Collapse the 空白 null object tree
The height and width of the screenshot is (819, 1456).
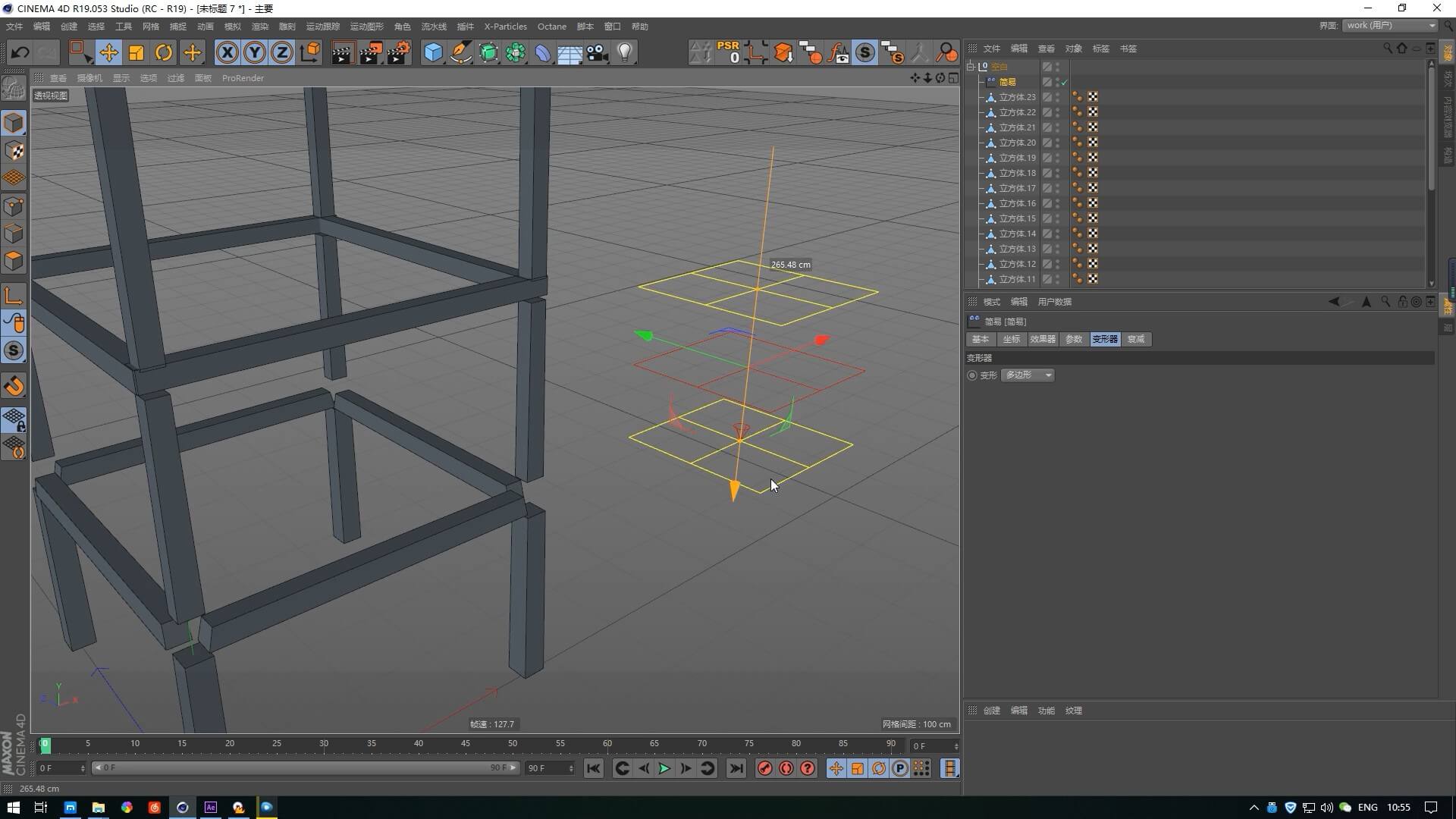click(971, 67)
